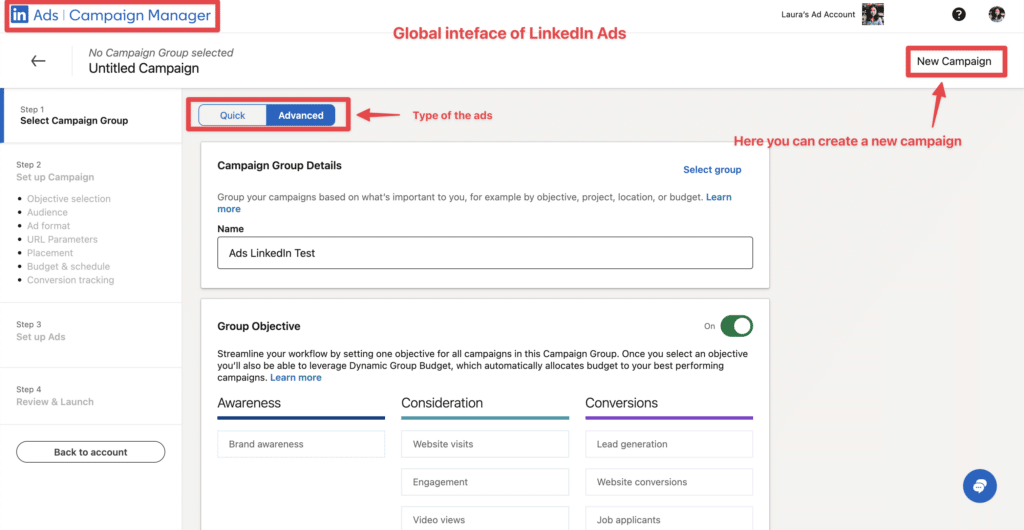Select the Website visits objective
The image size is (1024, 530).
point(485,444)
